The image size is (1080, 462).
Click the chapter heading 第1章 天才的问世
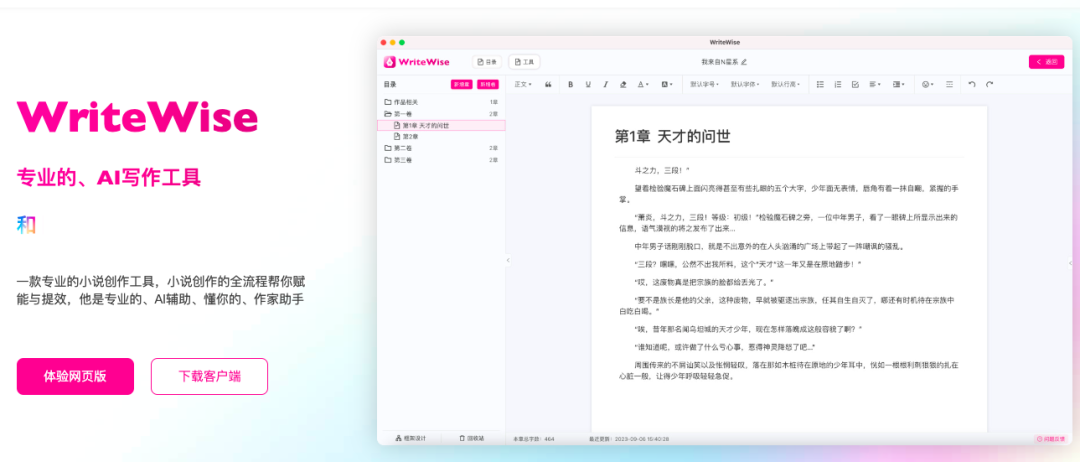672,136
